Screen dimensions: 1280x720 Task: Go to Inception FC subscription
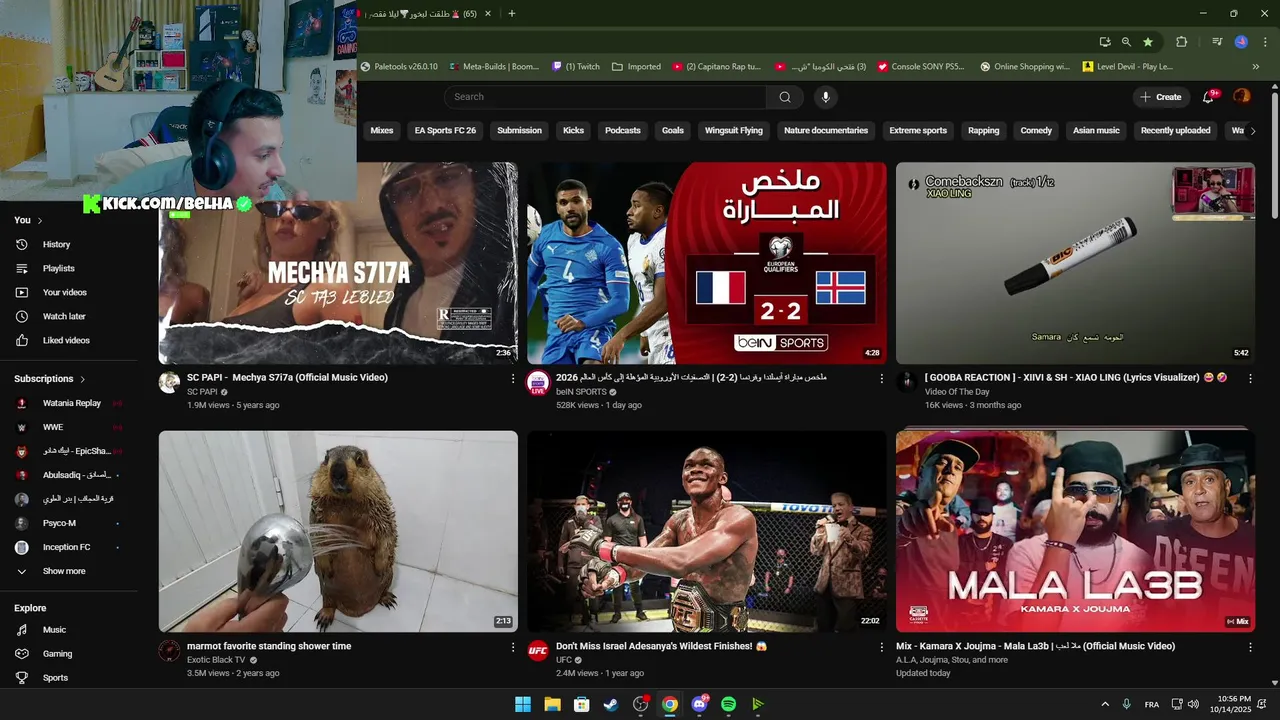(68, 547)
